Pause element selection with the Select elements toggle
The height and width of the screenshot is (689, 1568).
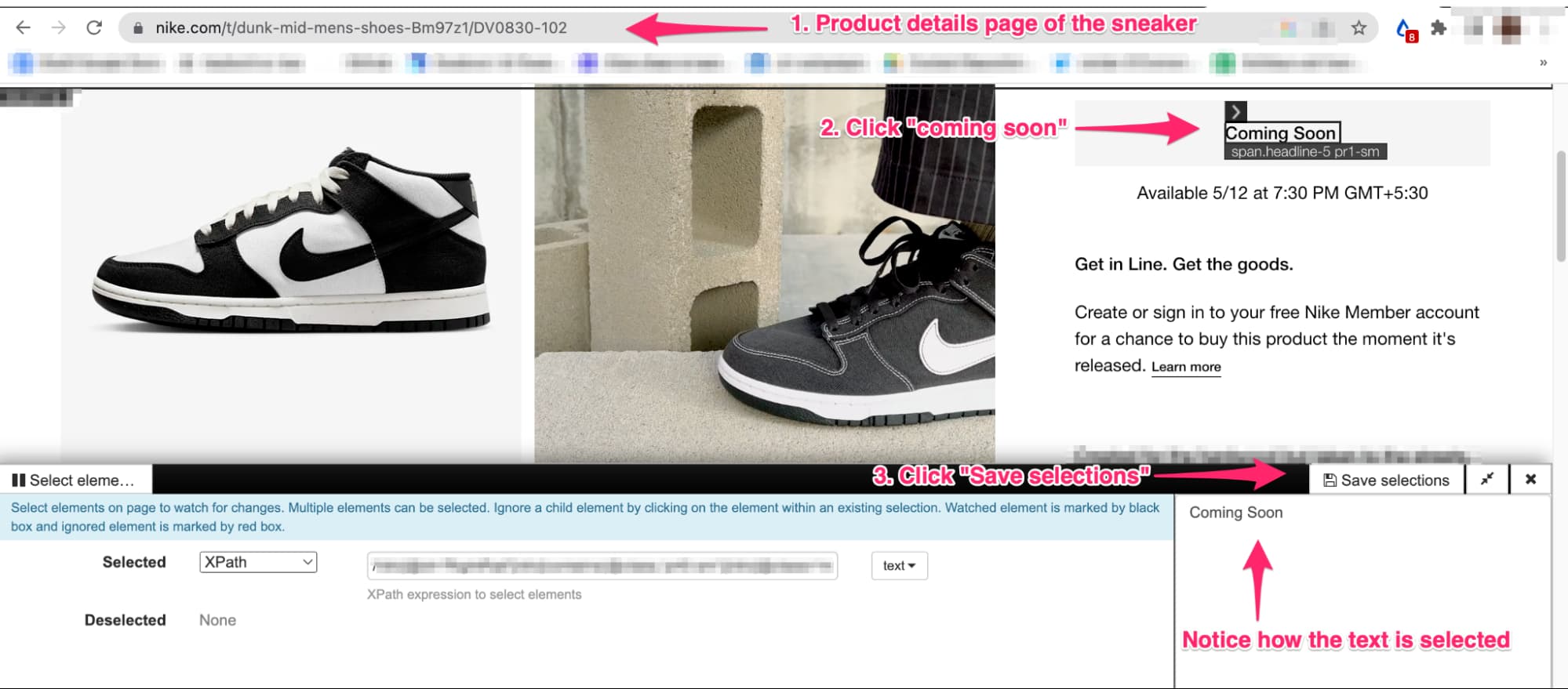tap(74, 480)
